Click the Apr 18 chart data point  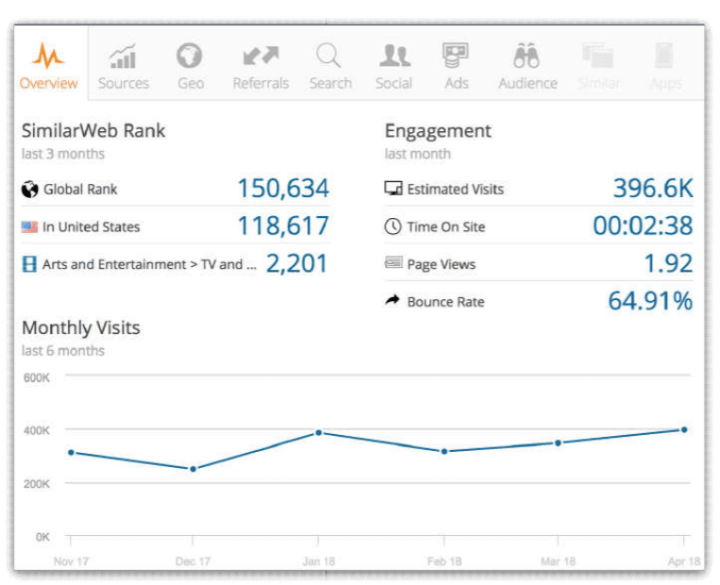pyautogui.click(x=684, y=430)
